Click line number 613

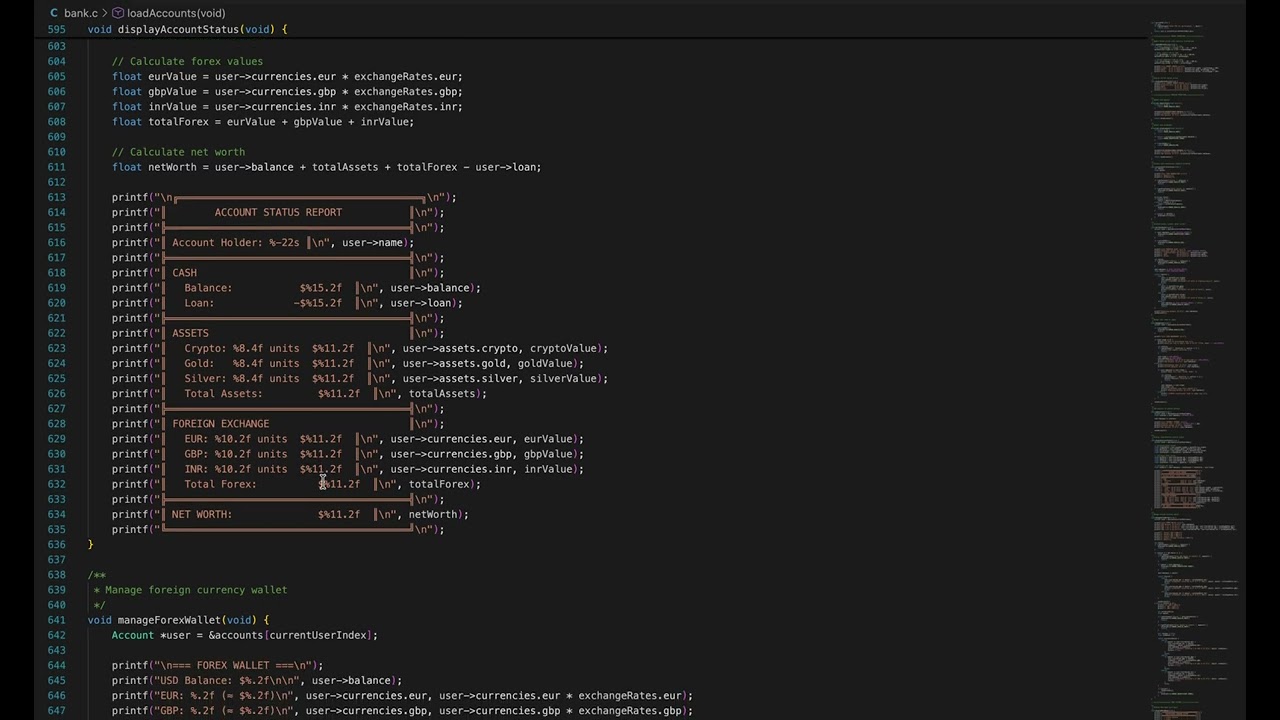[56, 197]
